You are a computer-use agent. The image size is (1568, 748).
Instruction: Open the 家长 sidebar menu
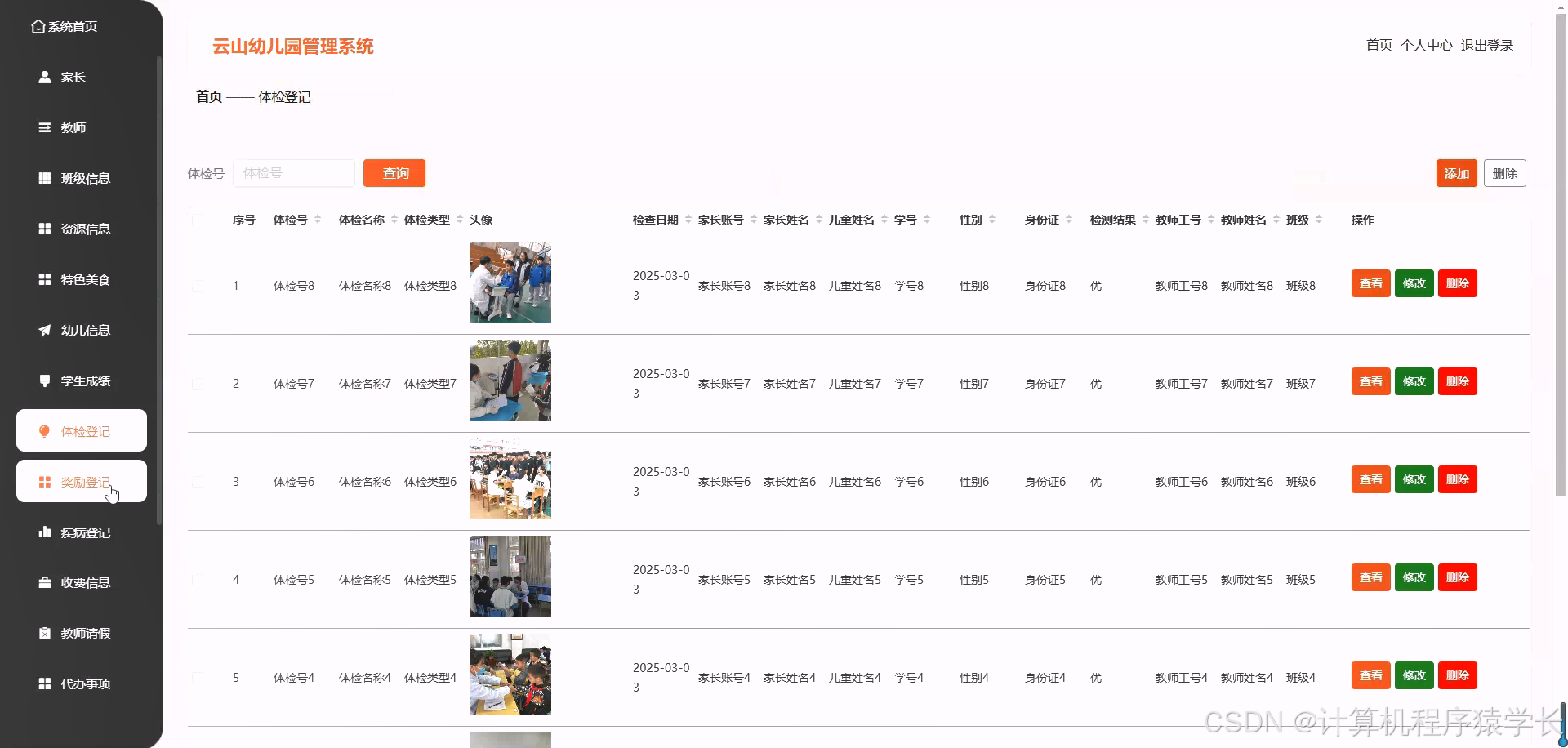coord(82,78)
